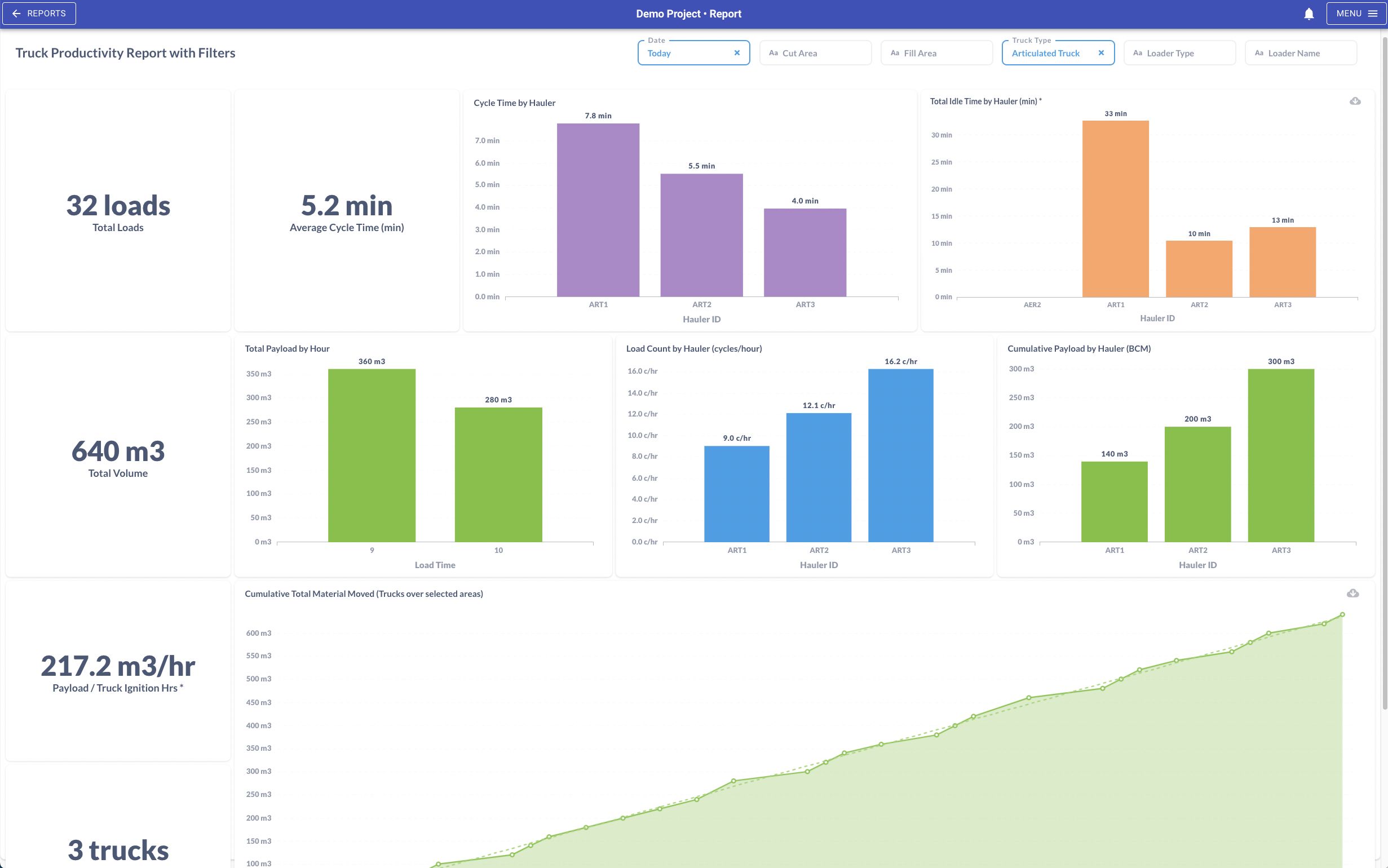
Task: Clear the Articulated Truck filter
Action: pos(1101,53)
